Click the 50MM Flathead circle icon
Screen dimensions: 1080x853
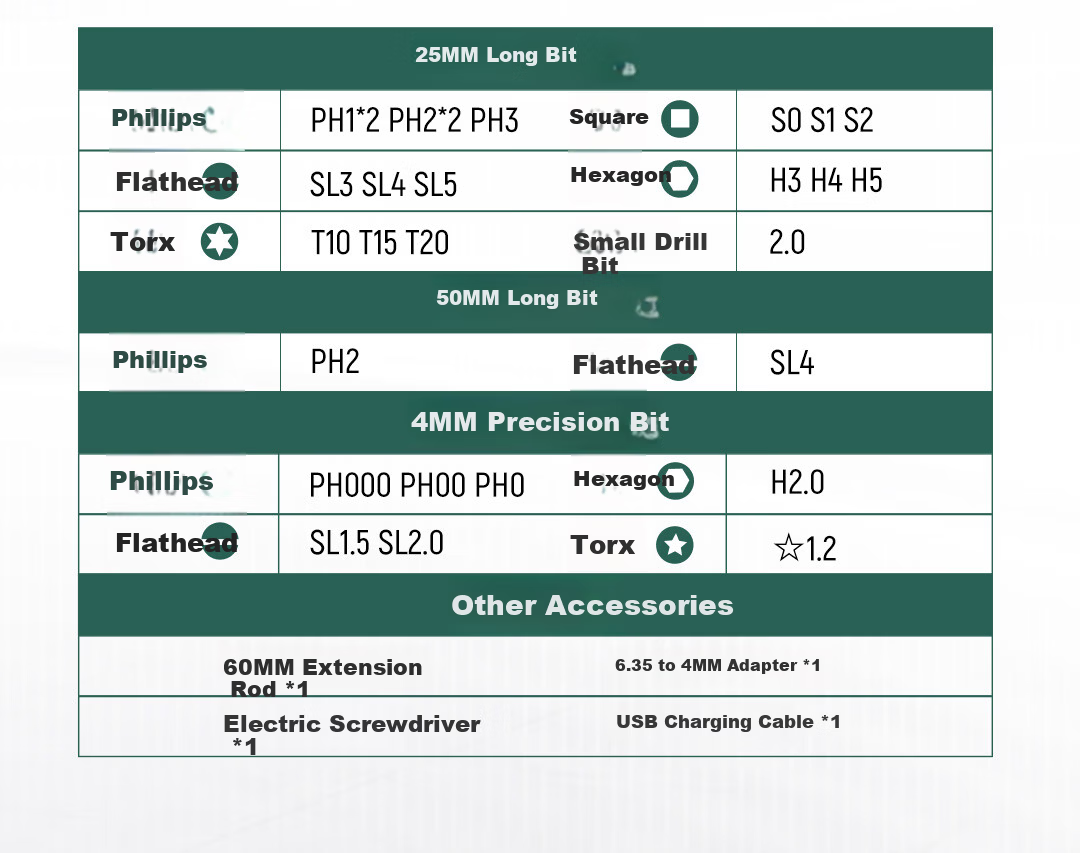pyautogui.click(x=678, y=362)
